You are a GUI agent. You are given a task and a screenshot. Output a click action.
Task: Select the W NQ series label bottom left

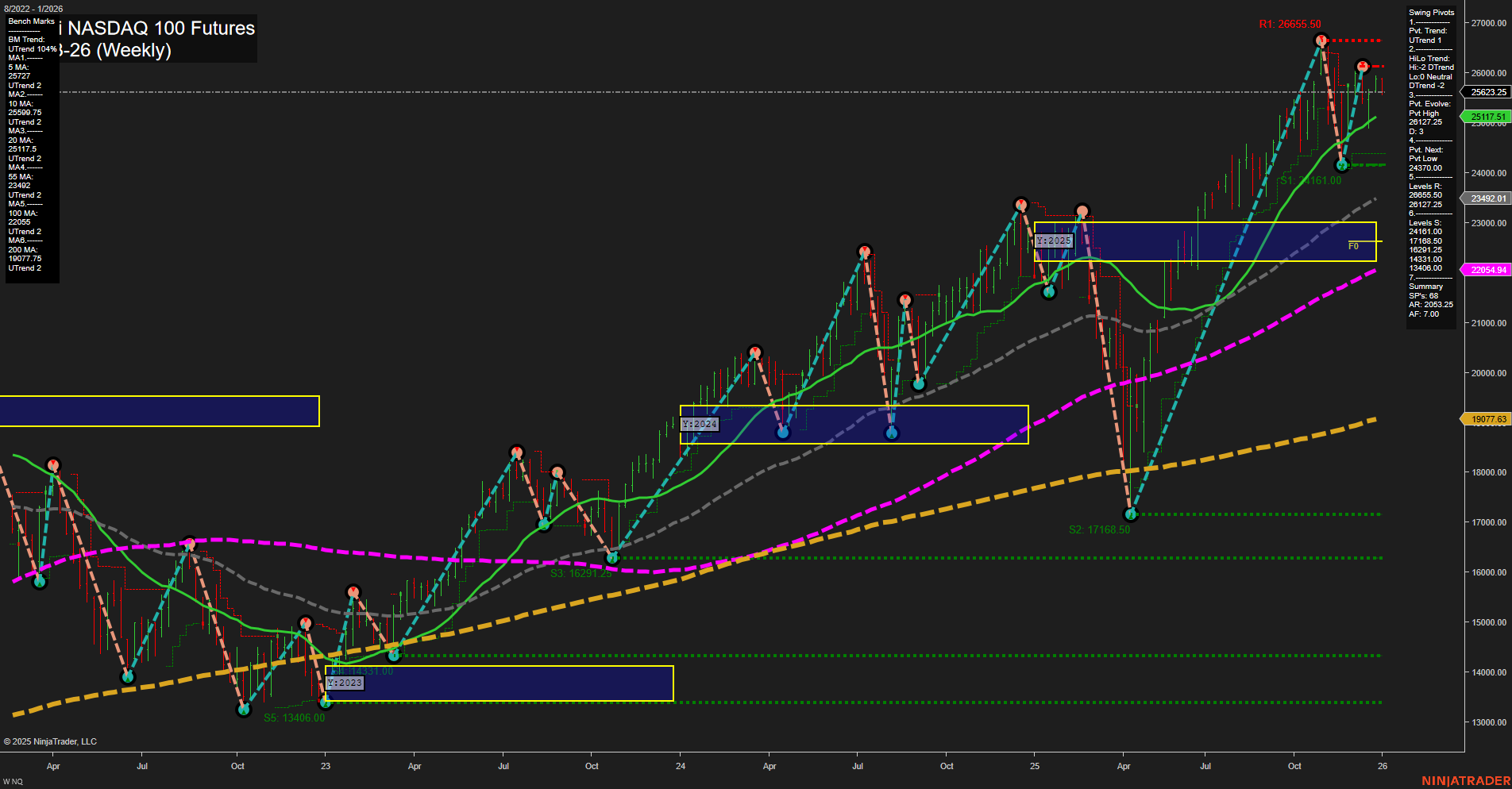(14, 780)
